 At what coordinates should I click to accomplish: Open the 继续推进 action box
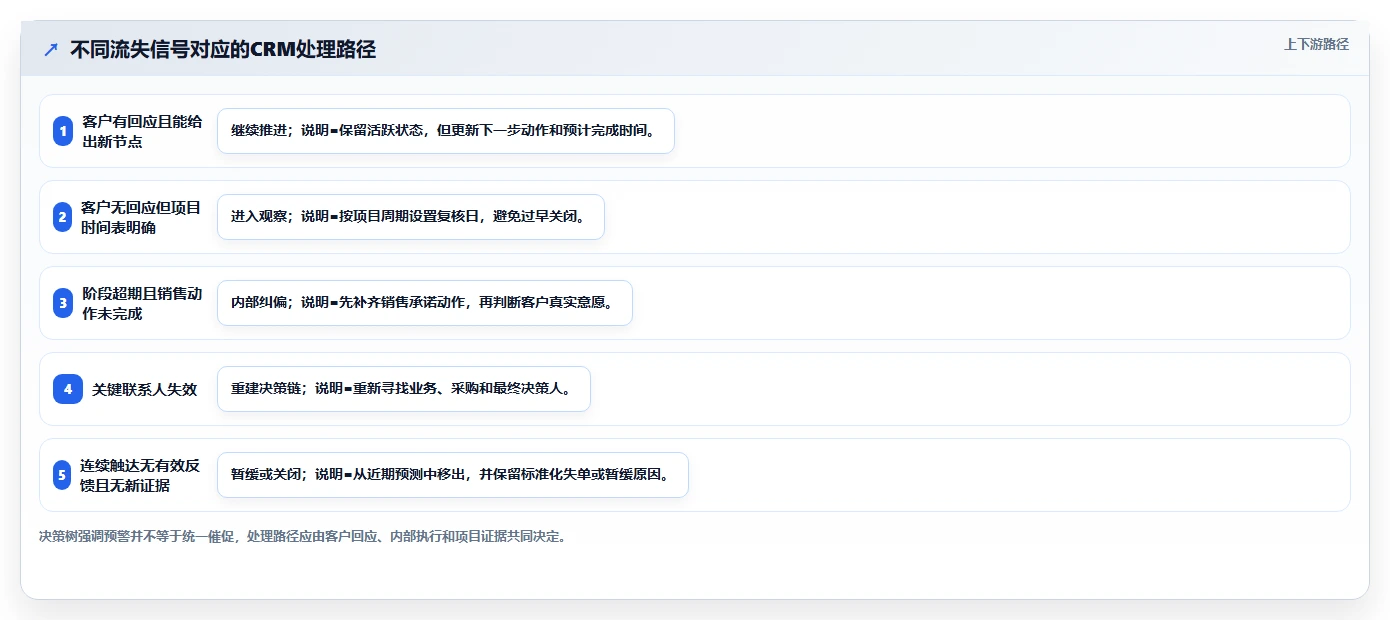click(x=446, y=131)
